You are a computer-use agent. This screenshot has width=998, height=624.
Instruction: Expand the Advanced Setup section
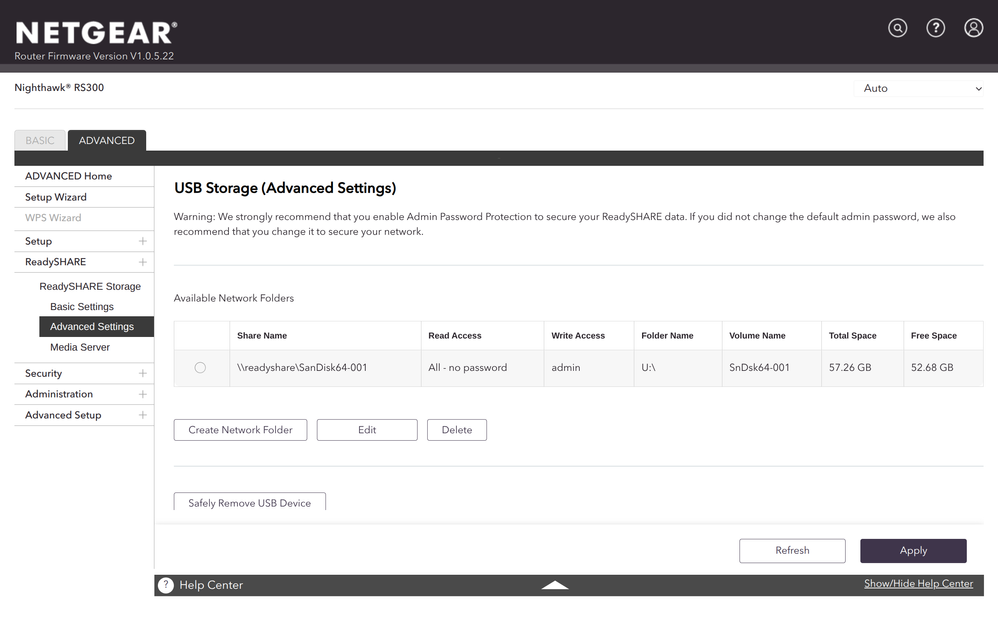[x=142, y=415]
